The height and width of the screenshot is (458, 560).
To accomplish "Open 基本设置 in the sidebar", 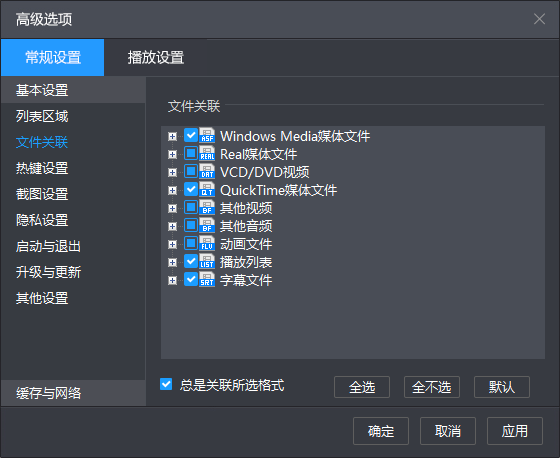I will tap(73, 90).
